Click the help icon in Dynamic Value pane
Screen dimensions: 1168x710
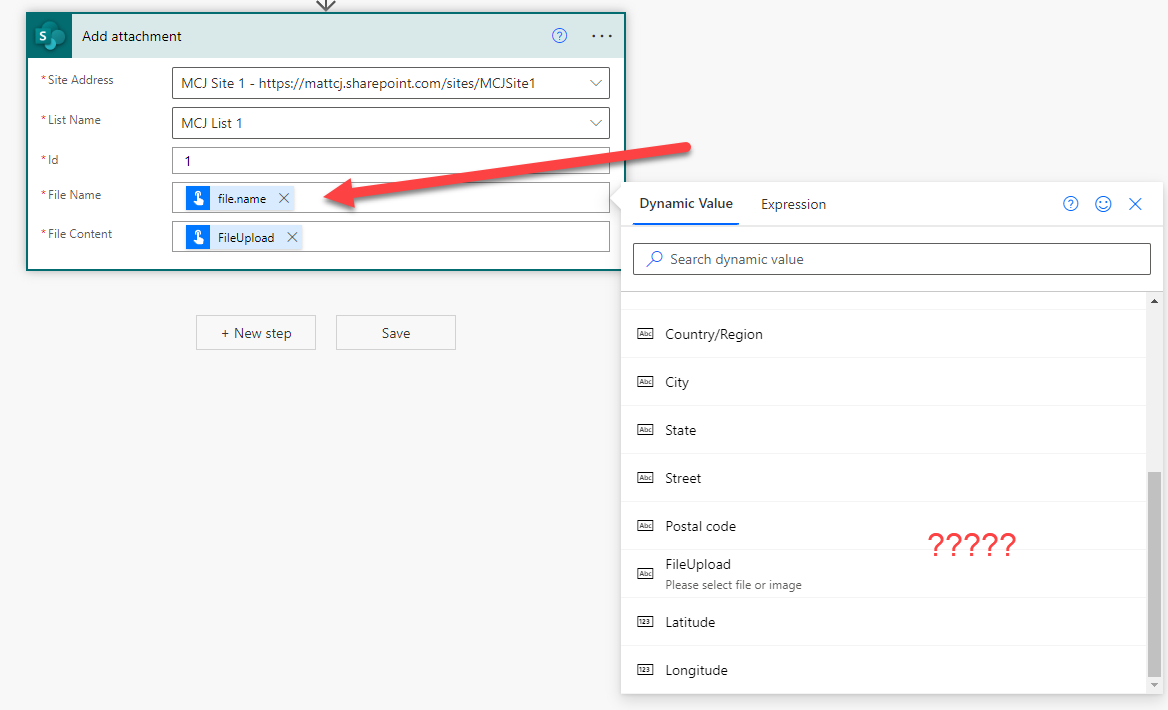point(1070,203)
